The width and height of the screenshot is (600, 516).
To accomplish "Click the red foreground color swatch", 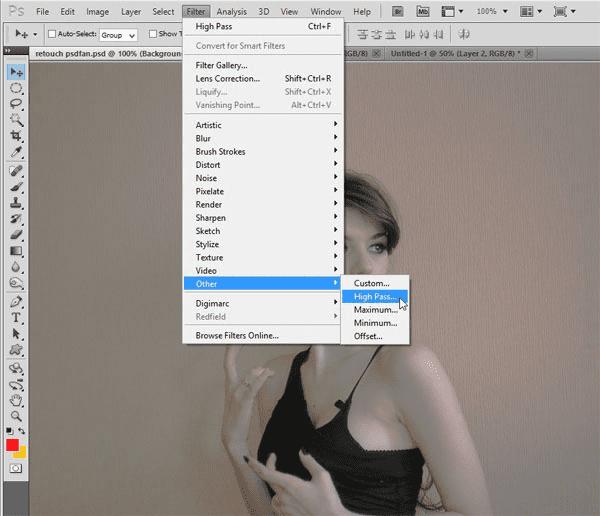I will click(12, 445).
